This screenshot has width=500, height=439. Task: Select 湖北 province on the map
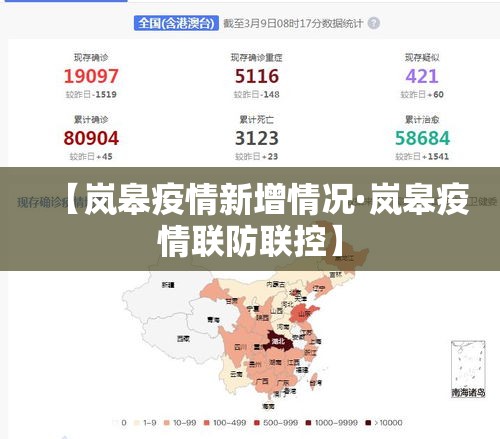pyautogui.click(x=278, y=341)
